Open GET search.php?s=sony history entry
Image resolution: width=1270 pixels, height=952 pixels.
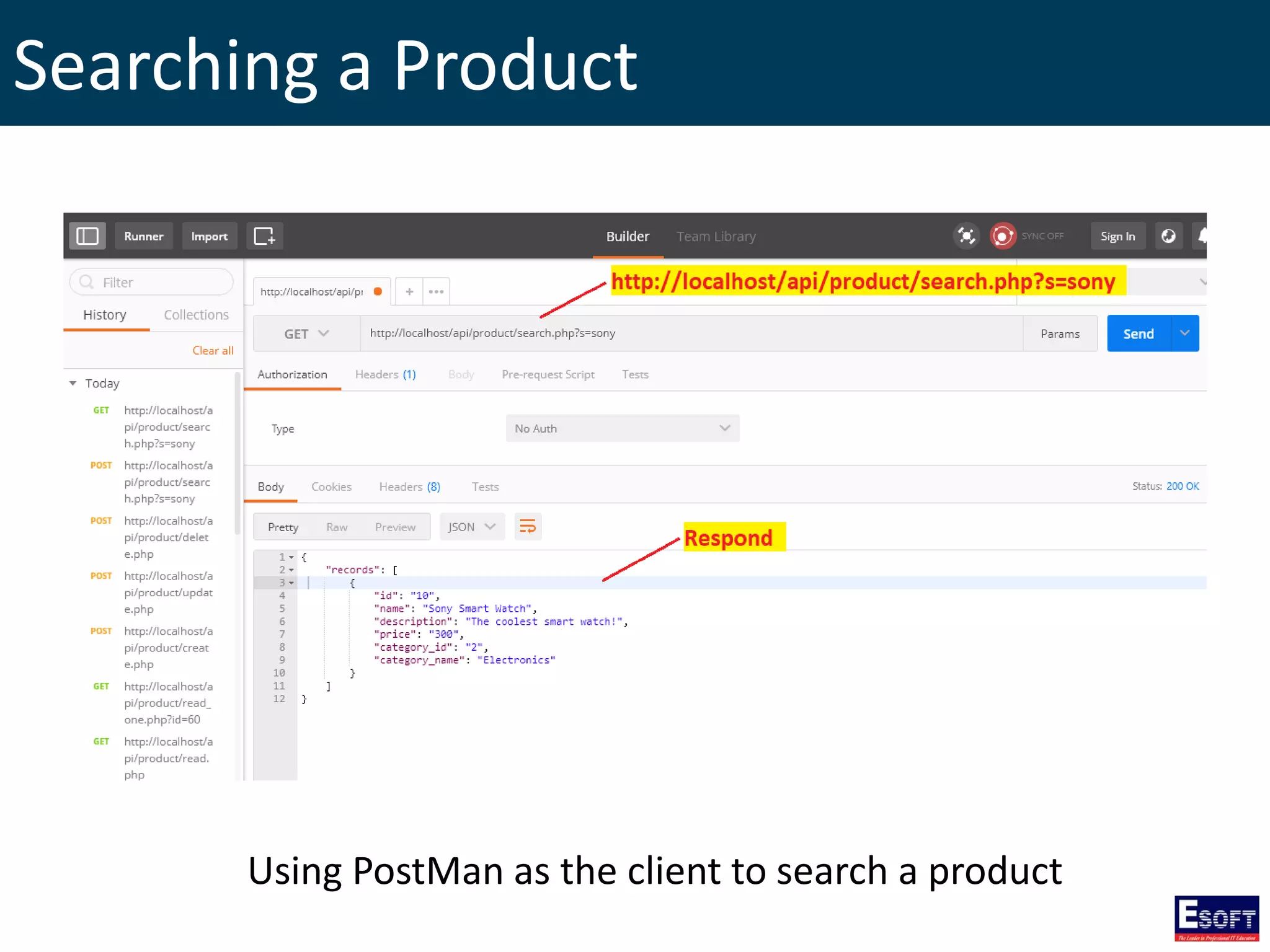[153, 427]
